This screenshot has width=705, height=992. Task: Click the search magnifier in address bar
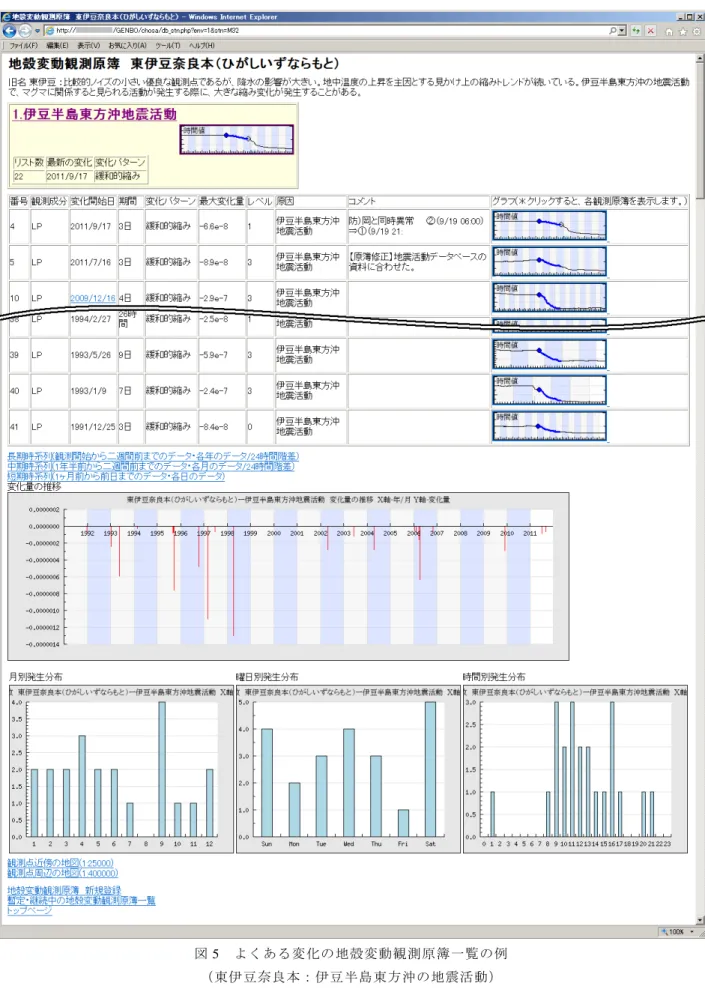coord(613,30)
